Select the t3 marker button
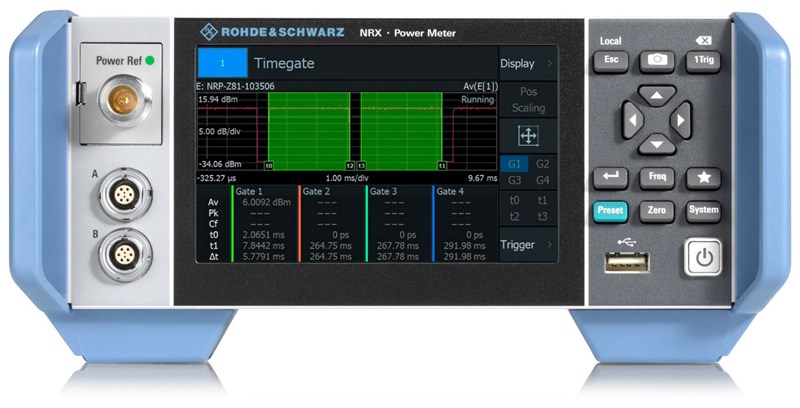Image resolution: width=800 pixels, height=408 pixels. pos(543,217)
